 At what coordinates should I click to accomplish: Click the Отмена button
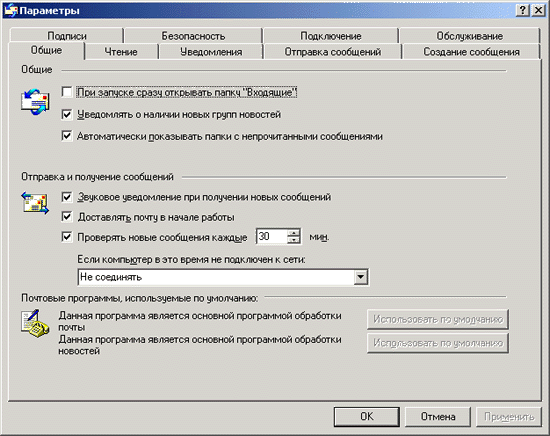pos(438,416)
